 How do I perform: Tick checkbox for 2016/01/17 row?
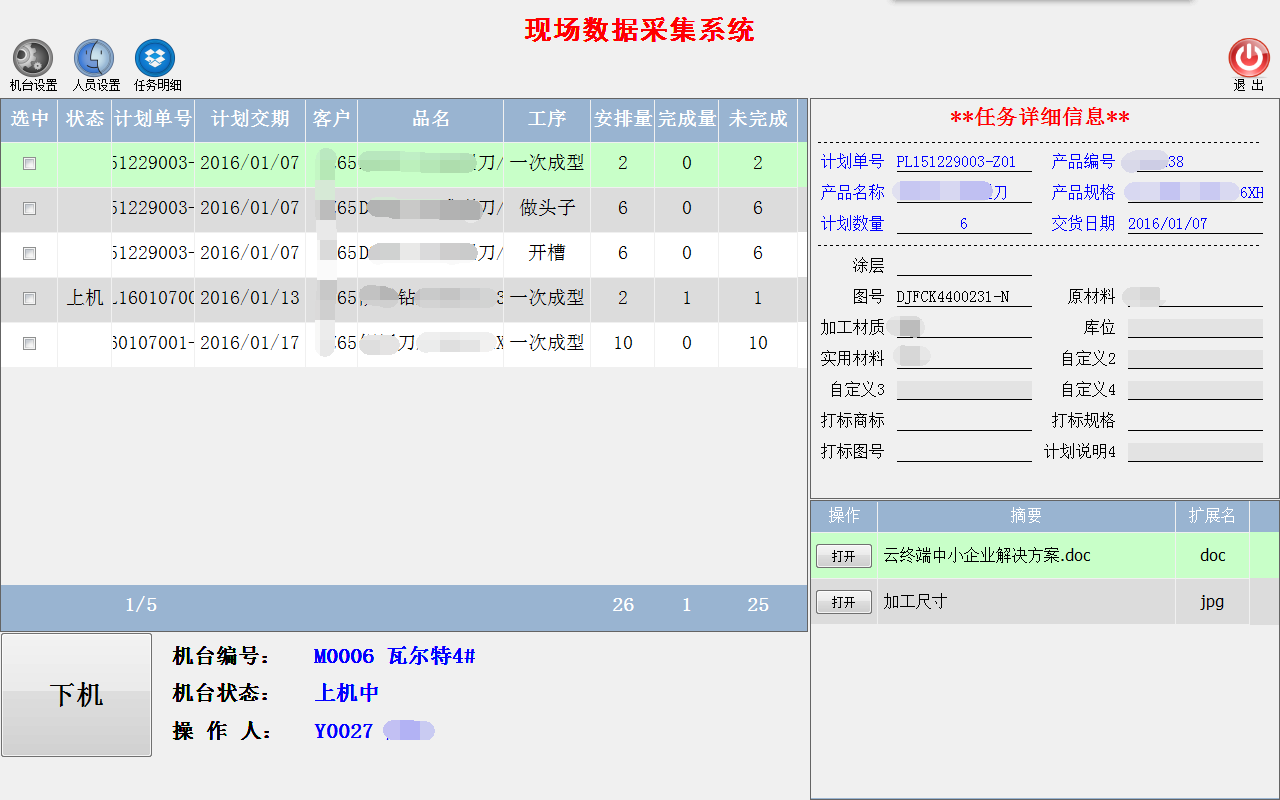[x=29, y=343]
